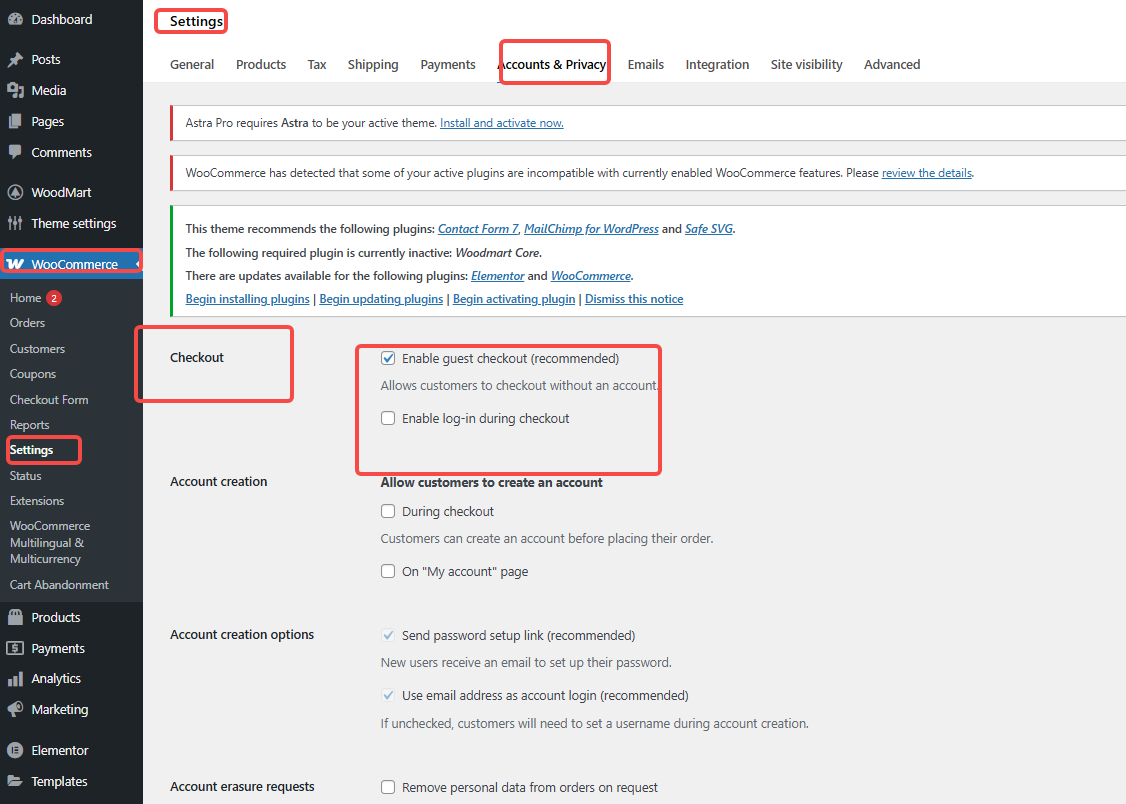
Task: Open MailChimp for WordPress link
Action: (x=591, y=229)
